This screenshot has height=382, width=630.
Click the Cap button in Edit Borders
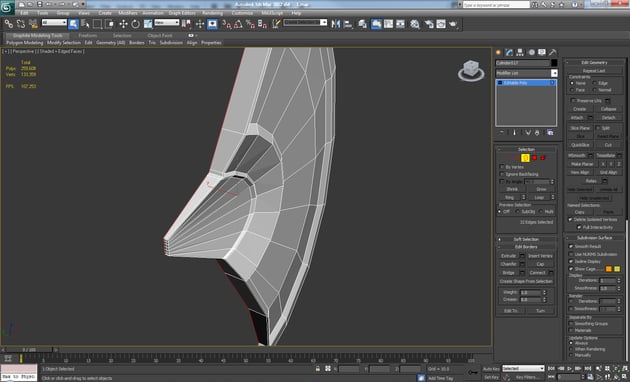540,264
